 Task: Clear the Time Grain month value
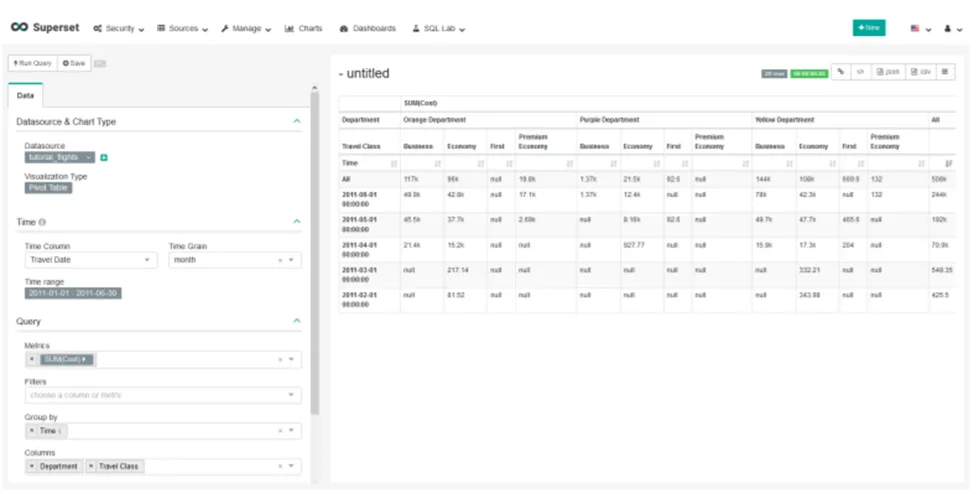[x=280, y=260]
